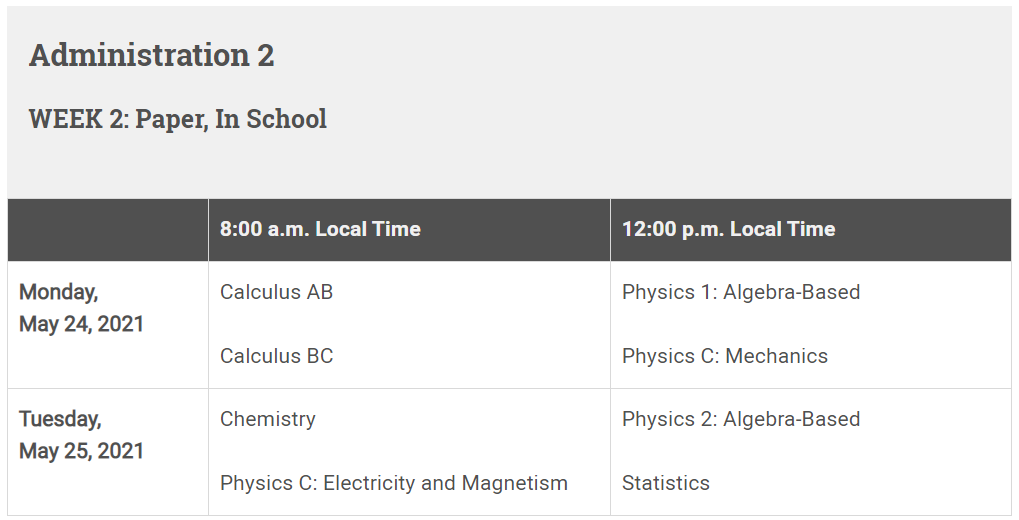Click the Administration 2 heading
The width and height of the screenshot is (1019, 520).
[151, 55]
